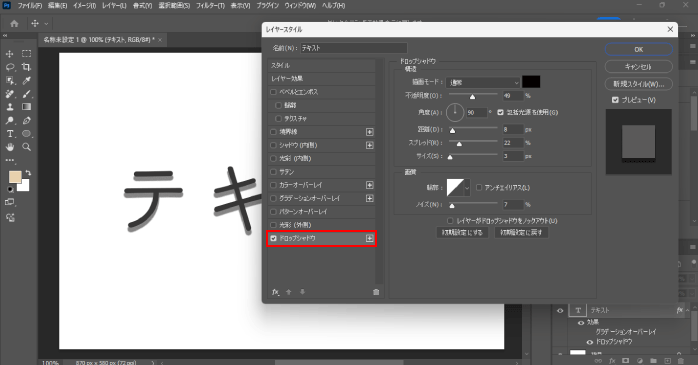
Task: Select the Pen tool
Action: [x=27, y=120]
